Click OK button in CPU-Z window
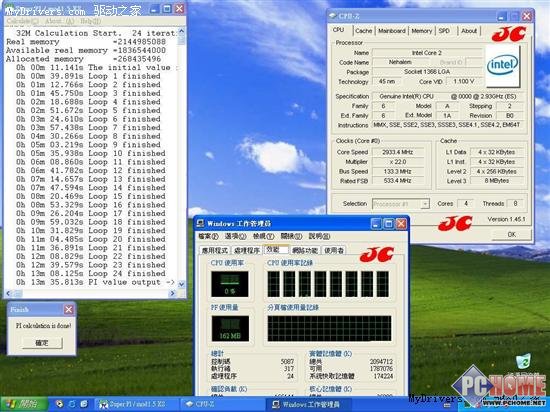Image resolution: width=550 pixels, height=412 pixels. 511,234
